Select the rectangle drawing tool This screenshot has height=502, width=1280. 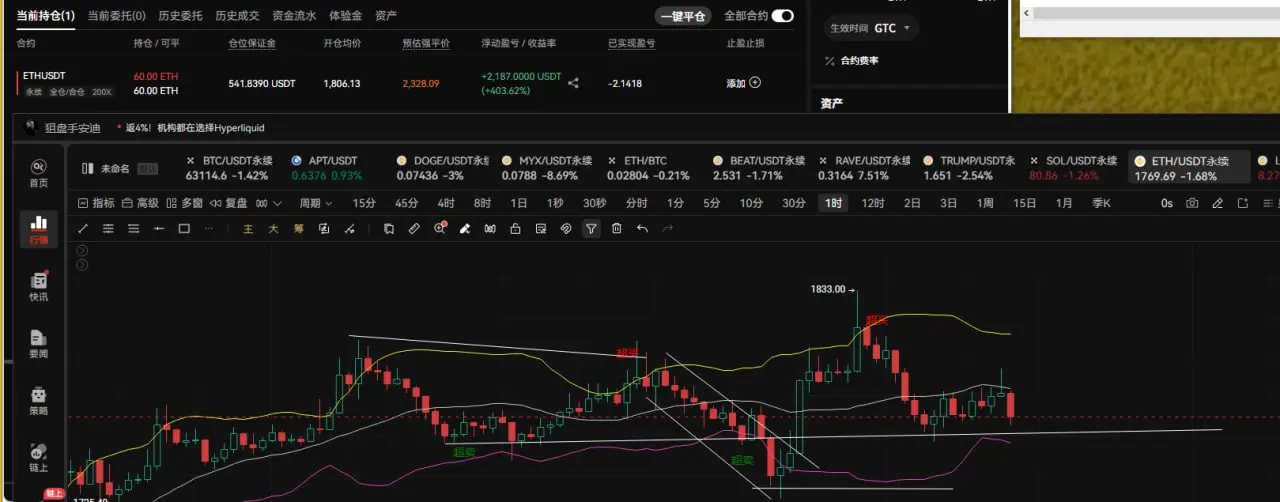click(184, 229)
